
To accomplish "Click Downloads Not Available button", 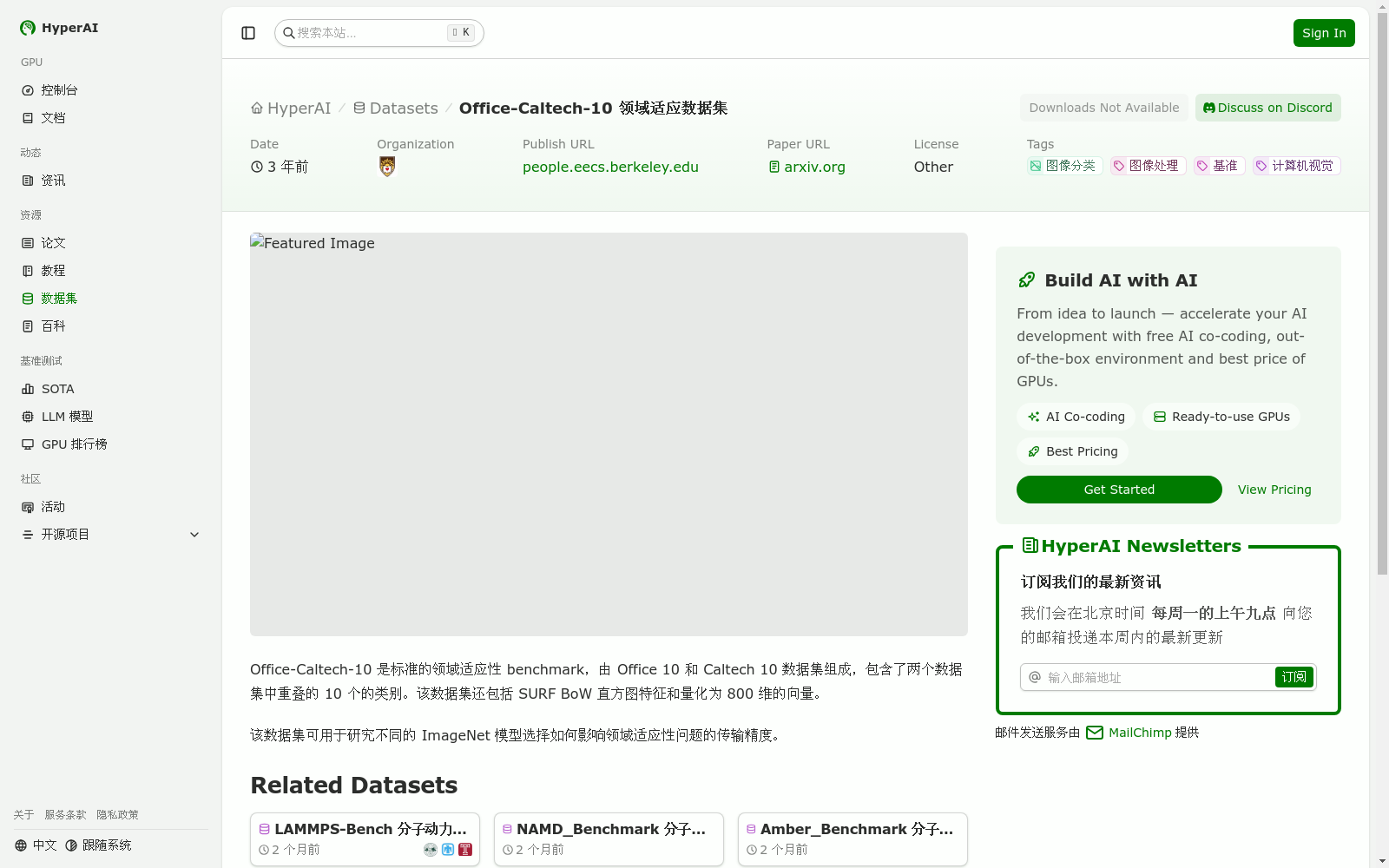I will coord(1104,108).
